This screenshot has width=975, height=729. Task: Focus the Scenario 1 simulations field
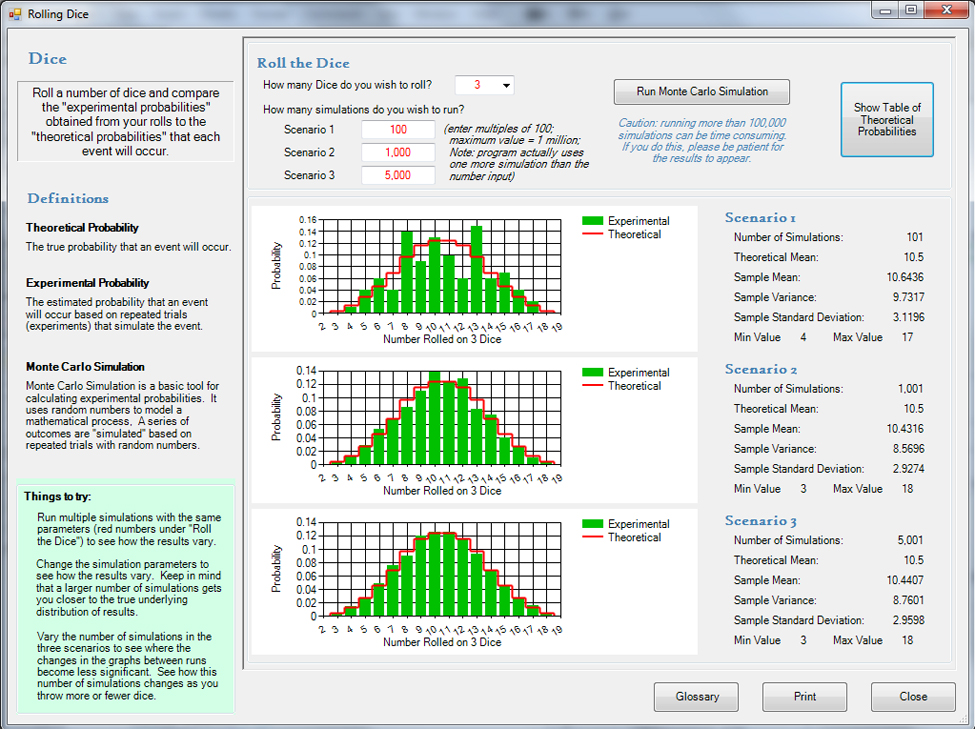point(398,130)
